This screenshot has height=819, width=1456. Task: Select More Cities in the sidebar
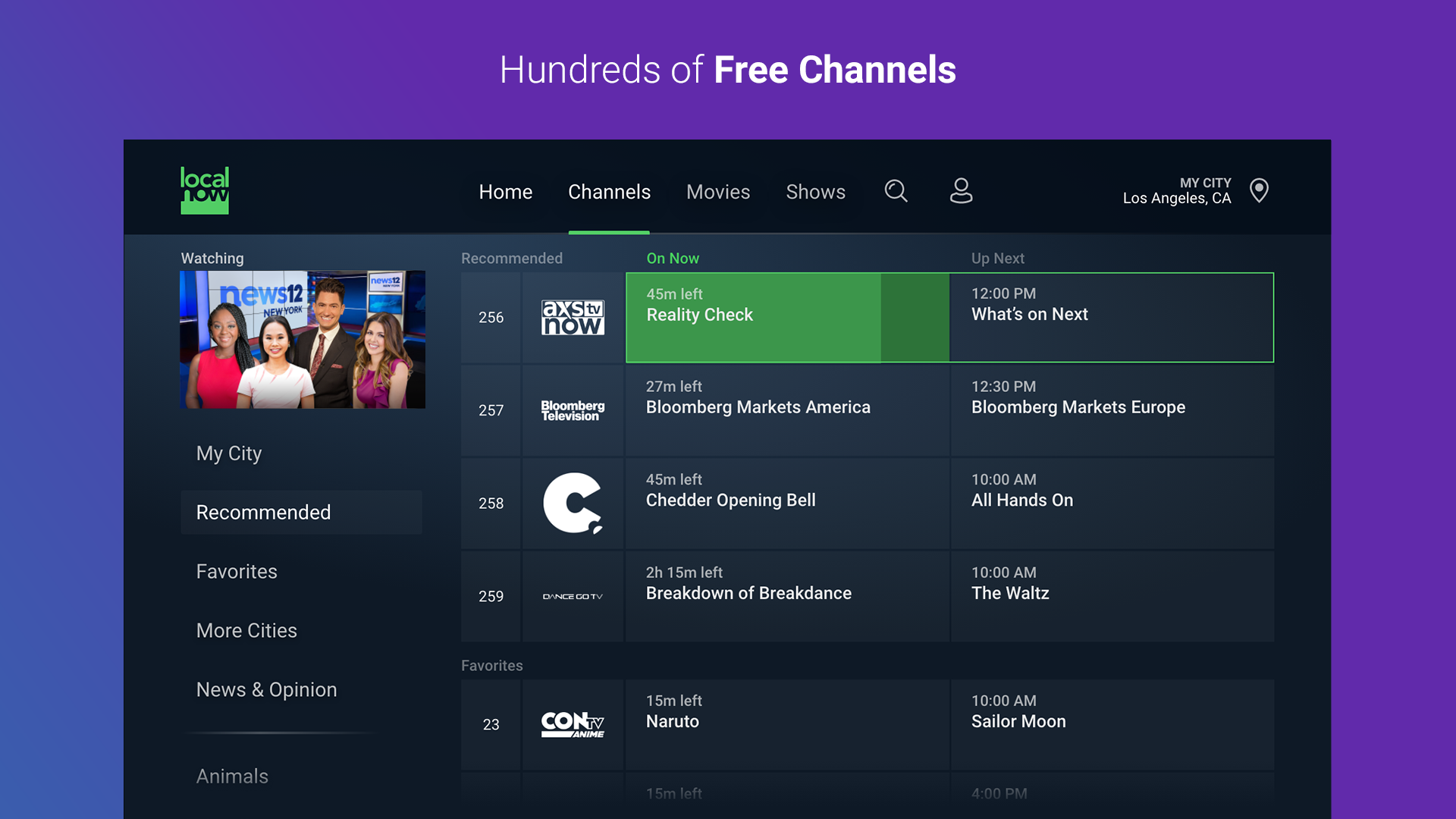[x=246, y=630]
